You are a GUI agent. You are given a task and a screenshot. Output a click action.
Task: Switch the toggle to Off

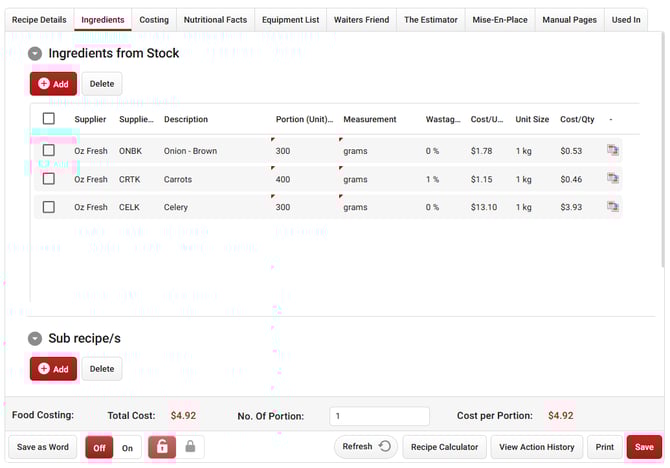99,448
